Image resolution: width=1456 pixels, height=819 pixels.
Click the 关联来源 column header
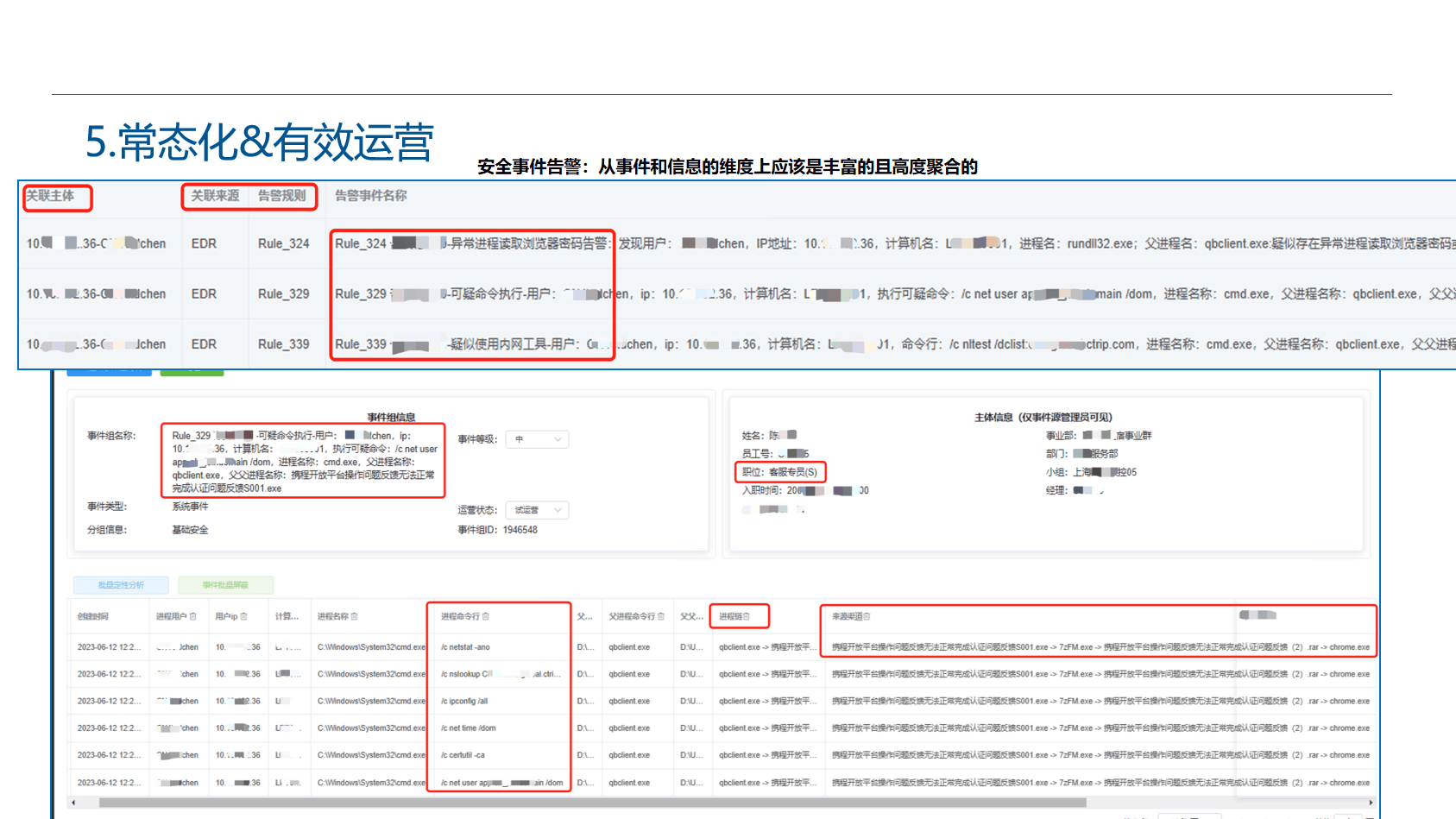(215, 196)
